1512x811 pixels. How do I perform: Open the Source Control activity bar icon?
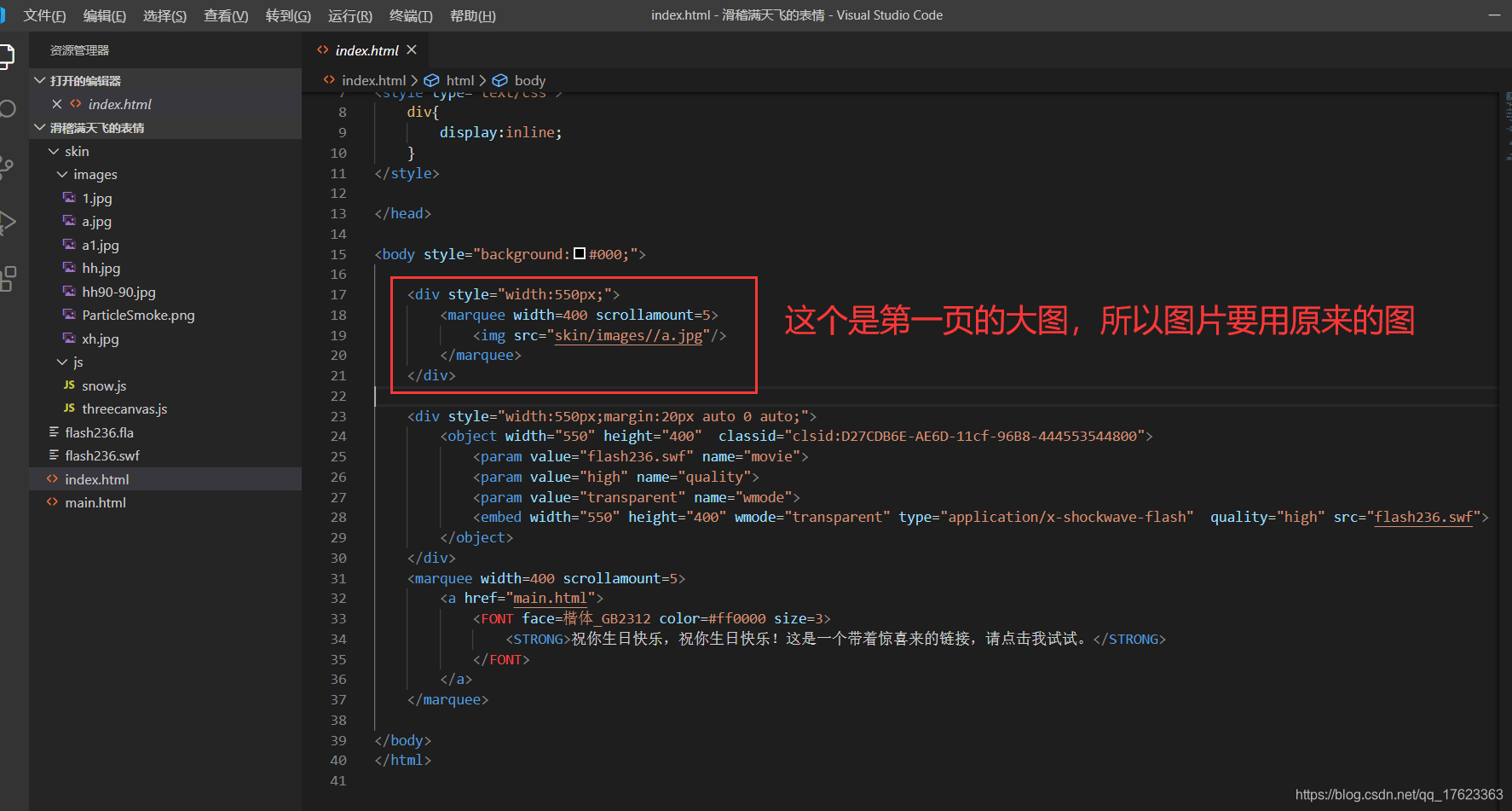pyautogui.click(x=6, y=166)
